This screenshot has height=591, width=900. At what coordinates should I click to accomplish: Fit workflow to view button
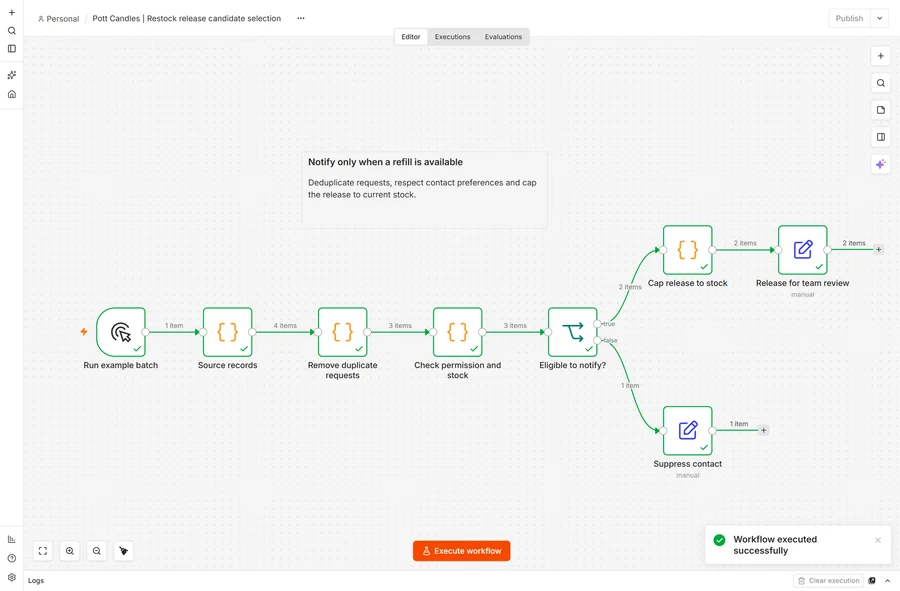42,551
